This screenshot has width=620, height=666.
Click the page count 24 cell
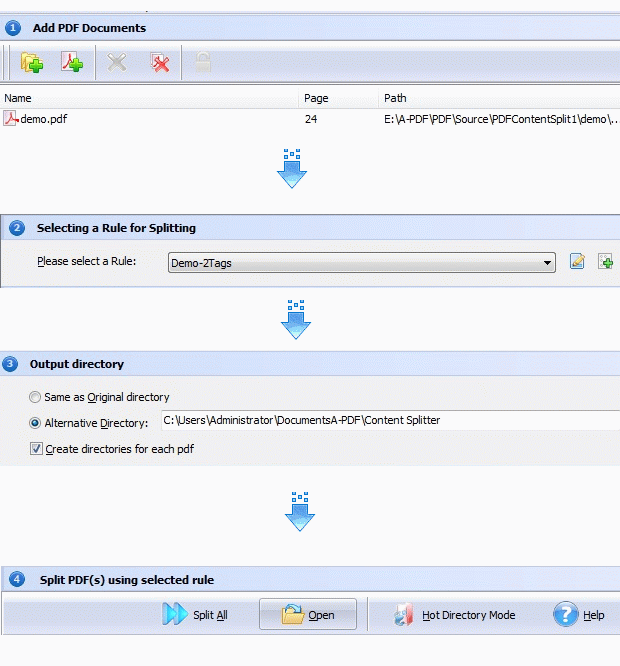click(x=311, y=119)
